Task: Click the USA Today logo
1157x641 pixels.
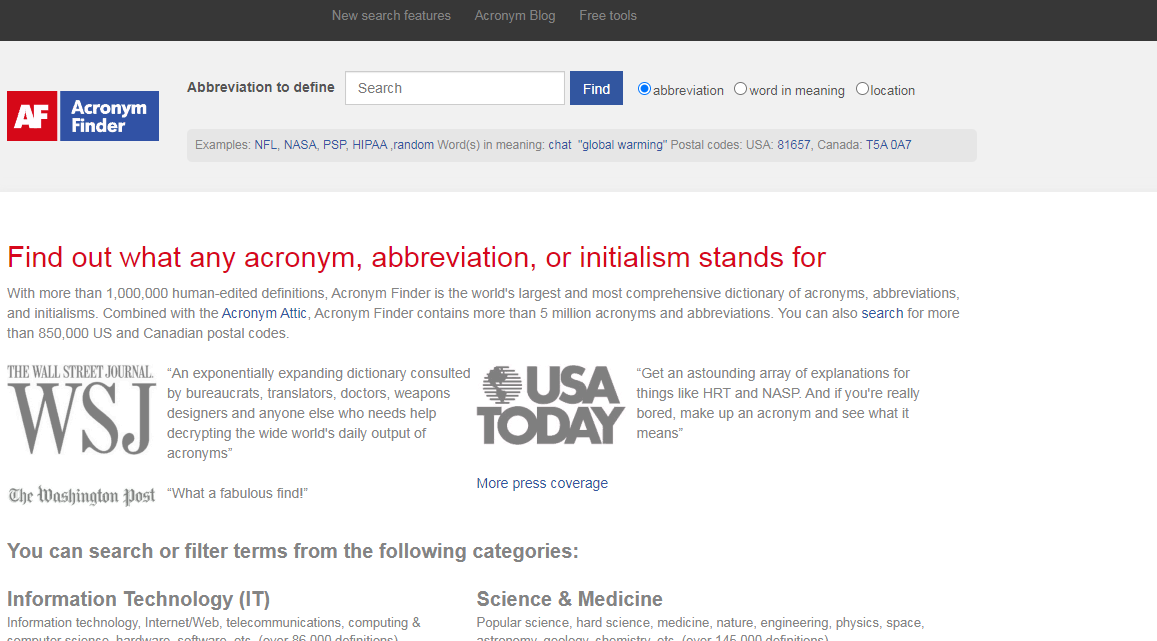Action: tap(550, 405)
